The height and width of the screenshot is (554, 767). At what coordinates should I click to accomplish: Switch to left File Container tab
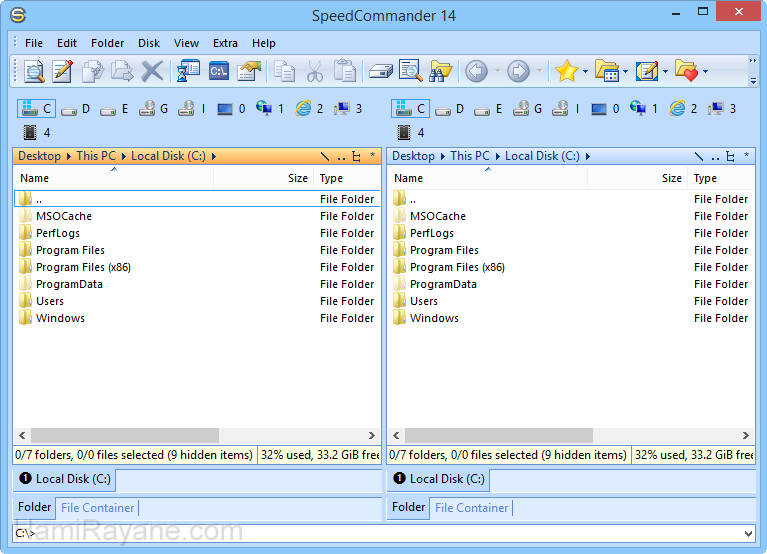click(x=97, y=508)
